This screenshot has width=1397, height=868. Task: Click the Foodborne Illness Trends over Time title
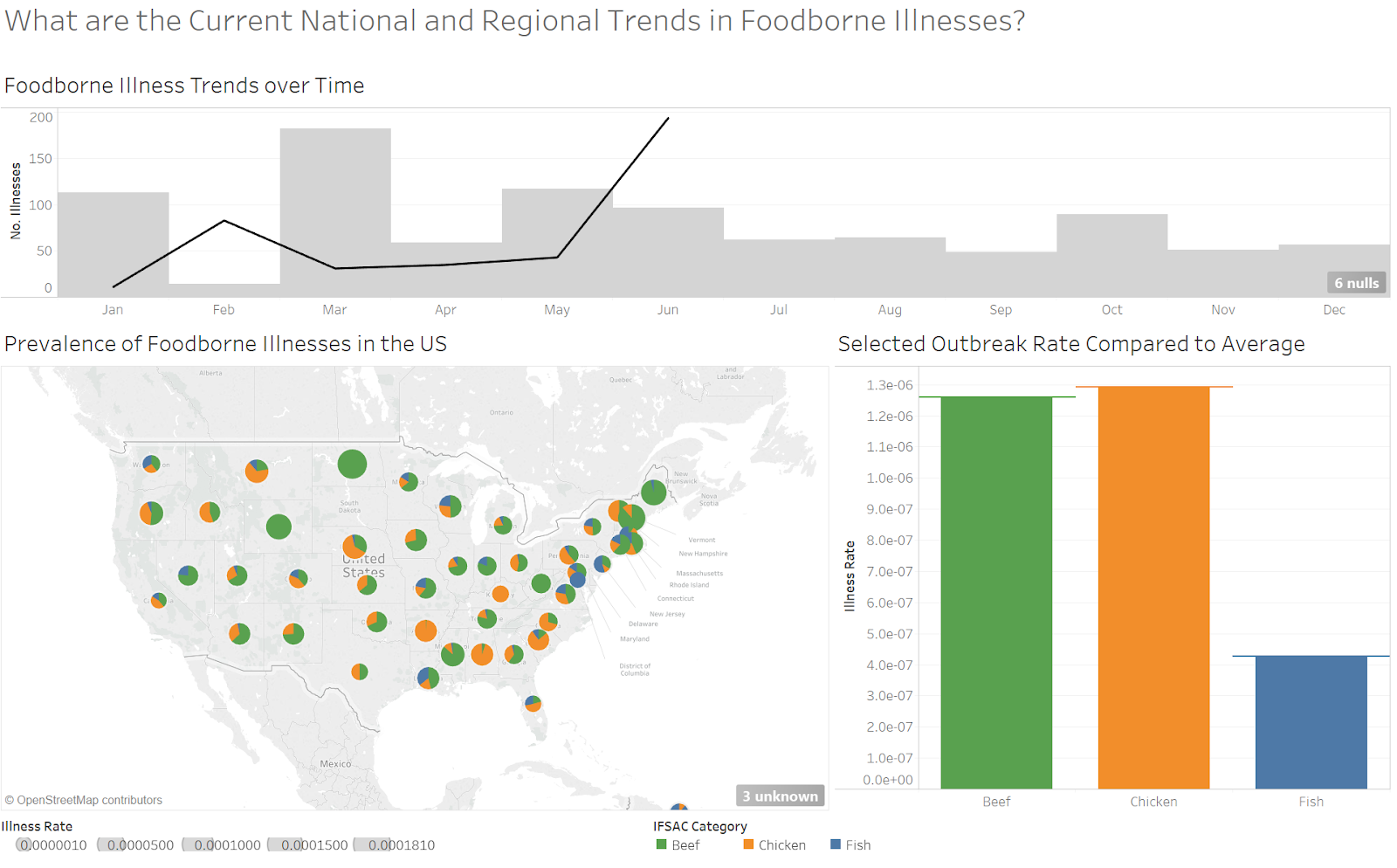(184, 85)
